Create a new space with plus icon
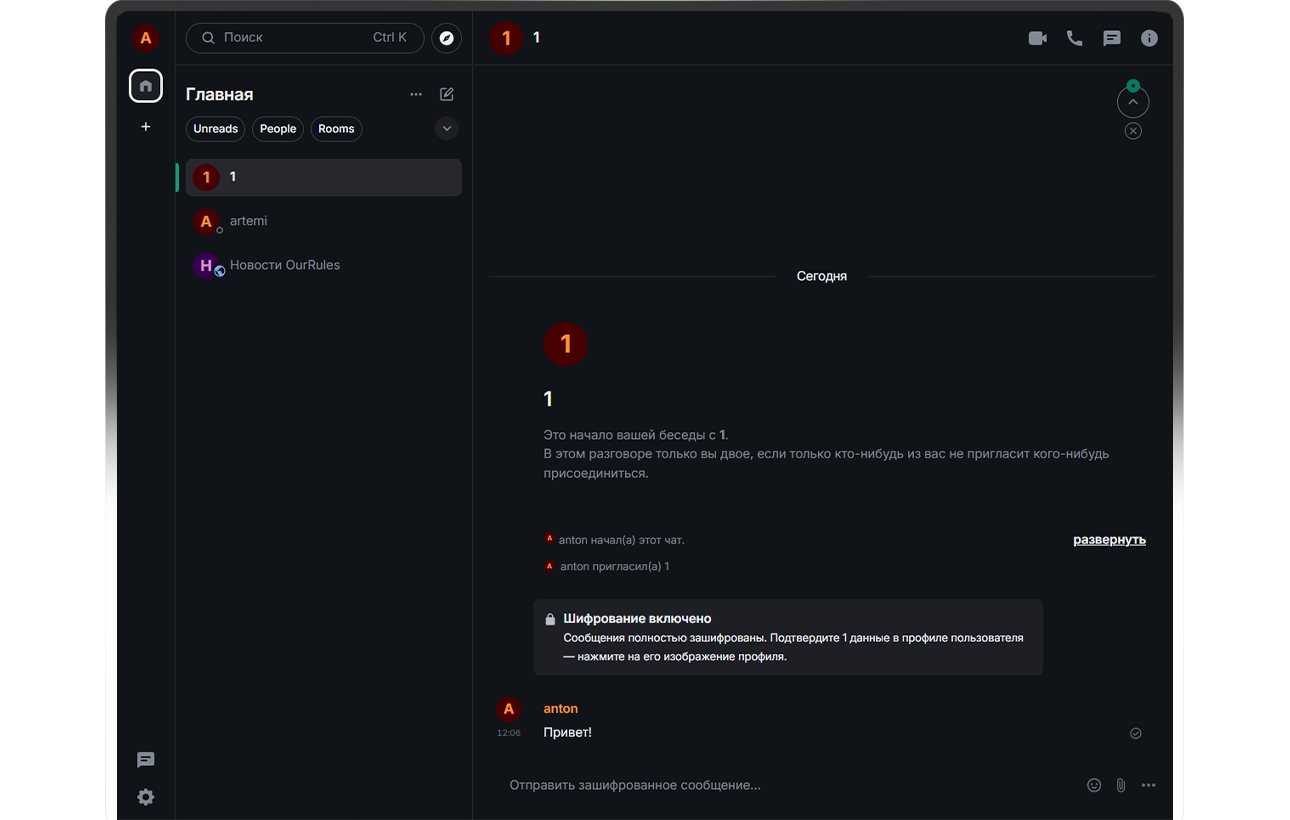The image size is (1290, 820). pyautogui.click(x=146, y=127)
